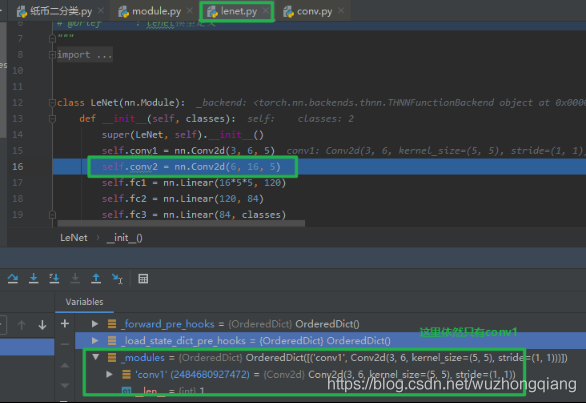
Task: Click LeNet in the breadcrumb bar
Action: [x=74, y=238]
